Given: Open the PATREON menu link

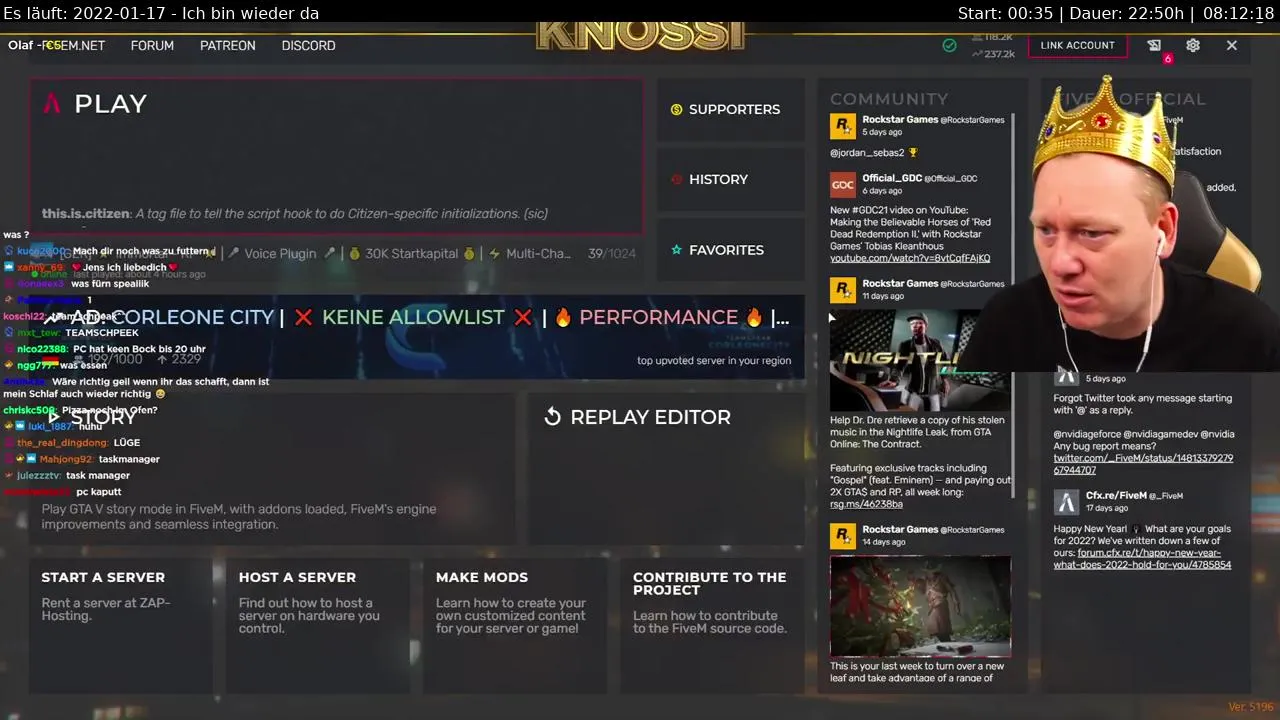Looking at the screenshot, I should click(228, 45).
